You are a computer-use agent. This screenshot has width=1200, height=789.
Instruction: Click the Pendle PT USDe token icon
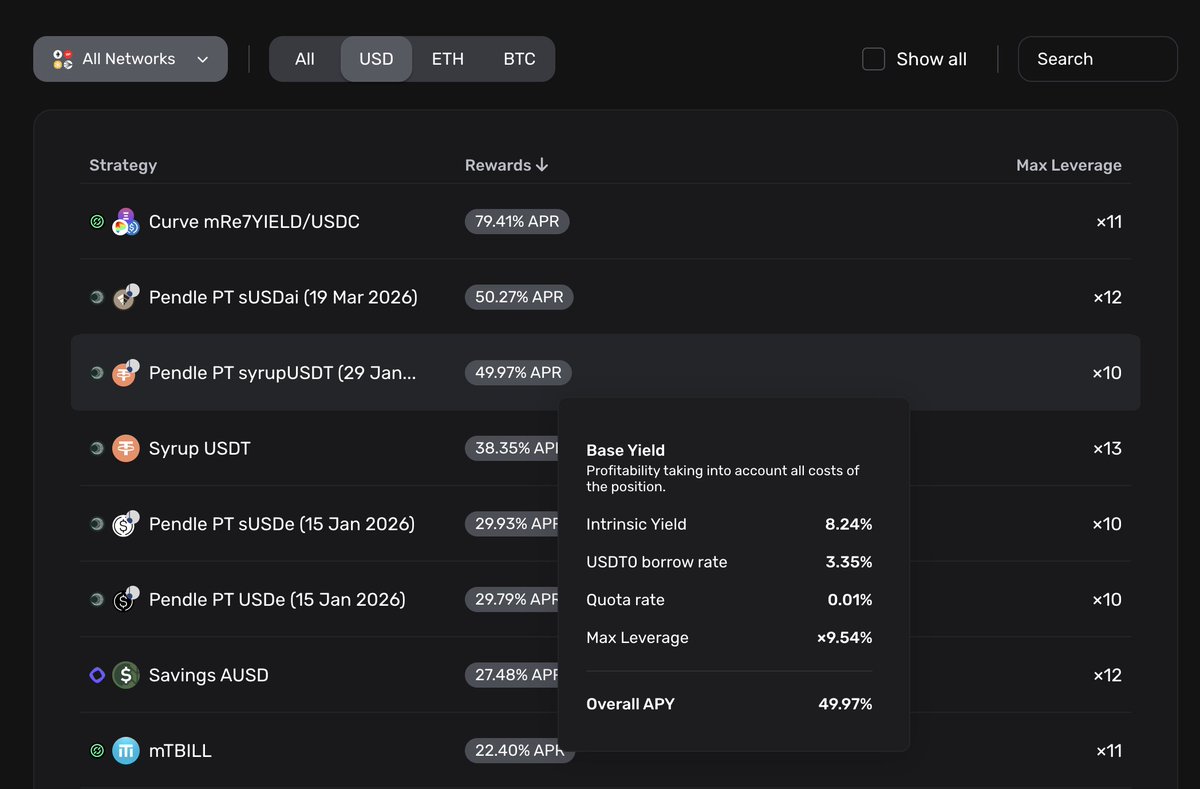(x=125, y=600)
